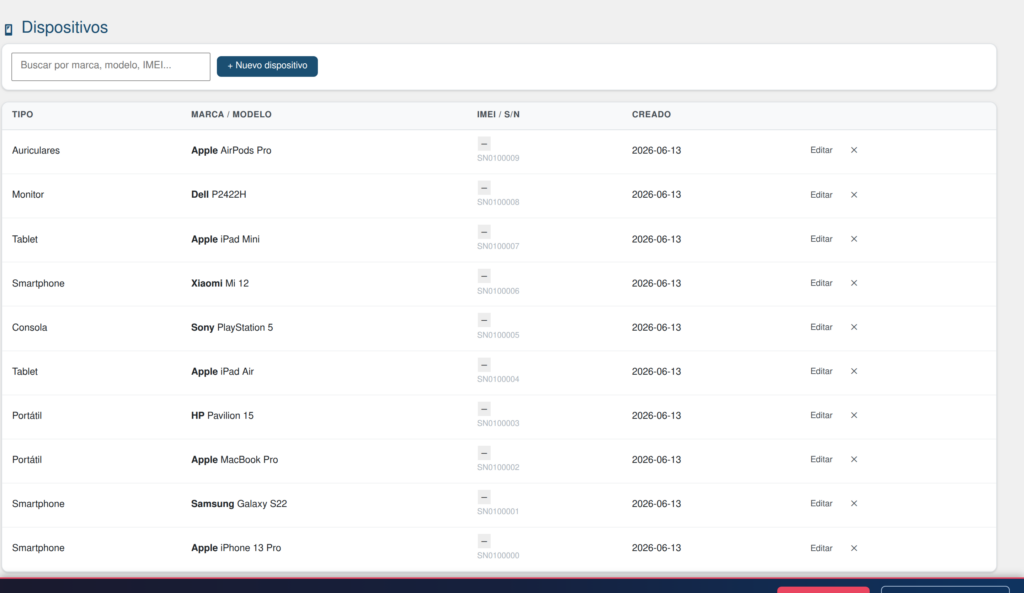
Task: Click serial number SN0100008
Action: coord(498,202)
